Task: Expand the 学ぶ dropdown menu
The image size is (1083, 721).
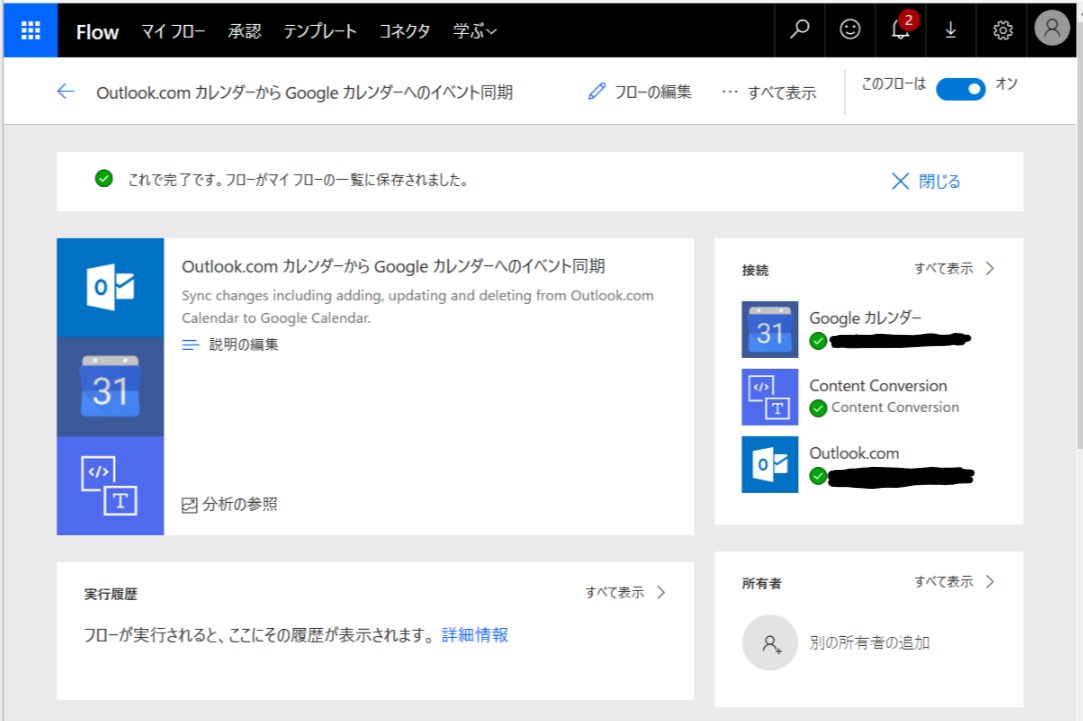Action: point(475,31)
